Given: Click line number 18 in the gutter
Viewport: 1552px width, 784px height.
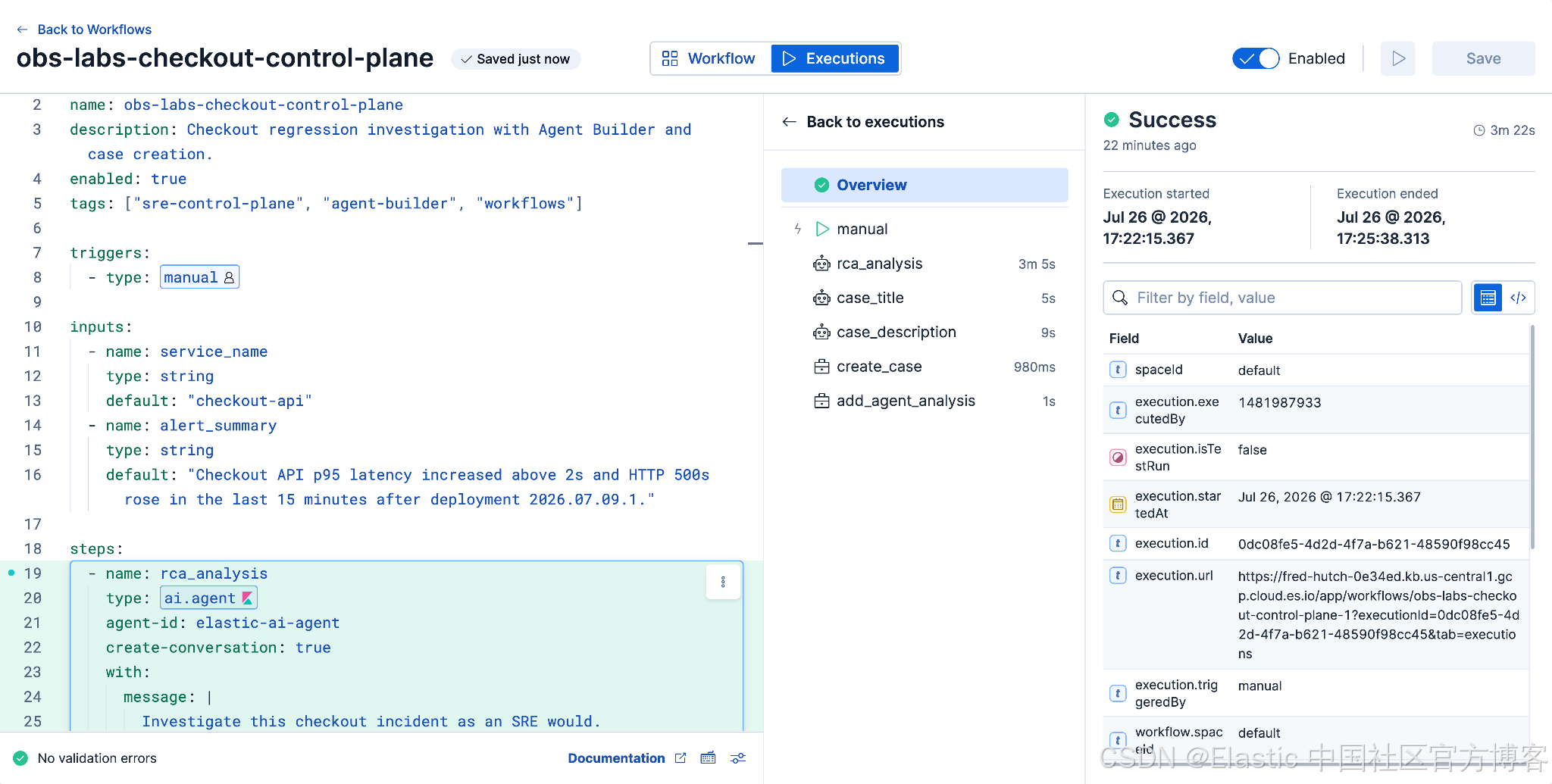Looking at the screenshot, I should pos(33,548).
